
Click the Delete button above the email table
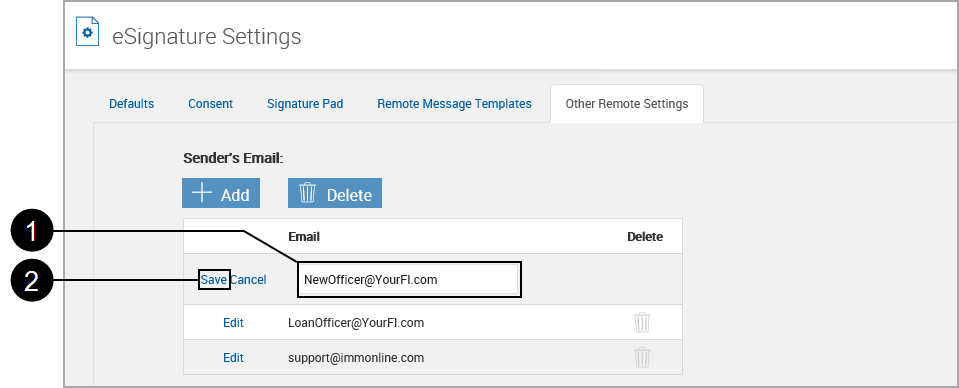click(x=335, y=193)
